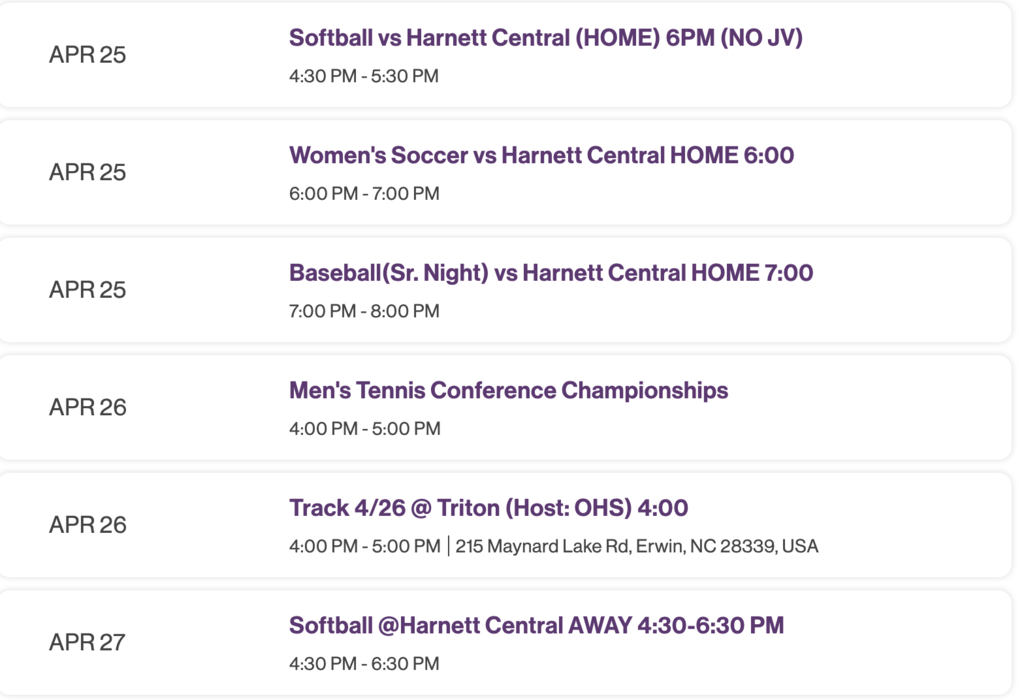Open Track 4/26 @ Triton event

488,508
